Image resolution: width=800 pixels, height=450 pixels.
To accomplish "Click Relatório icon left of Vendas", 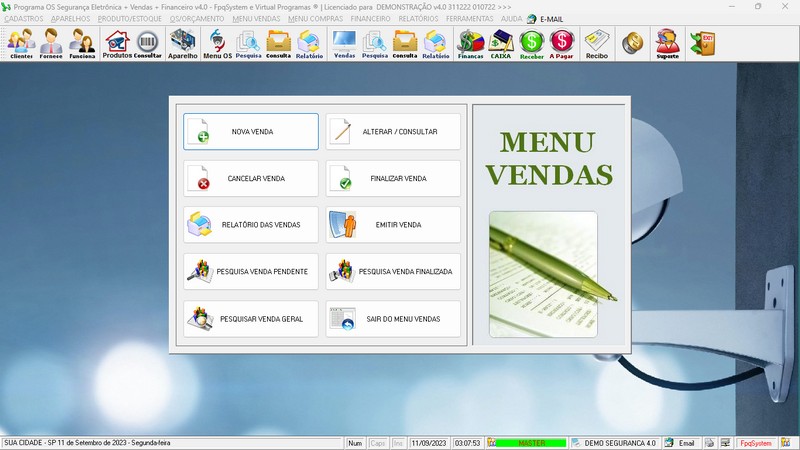I will pos(309,44).
